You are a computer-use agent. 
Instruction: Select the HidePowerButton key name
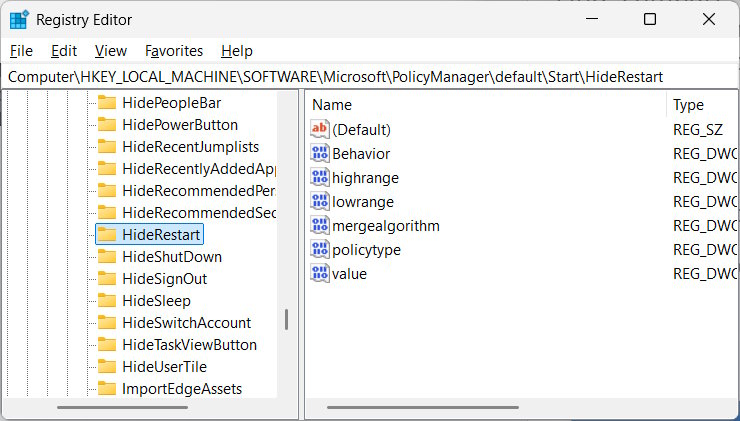[180, 125]
